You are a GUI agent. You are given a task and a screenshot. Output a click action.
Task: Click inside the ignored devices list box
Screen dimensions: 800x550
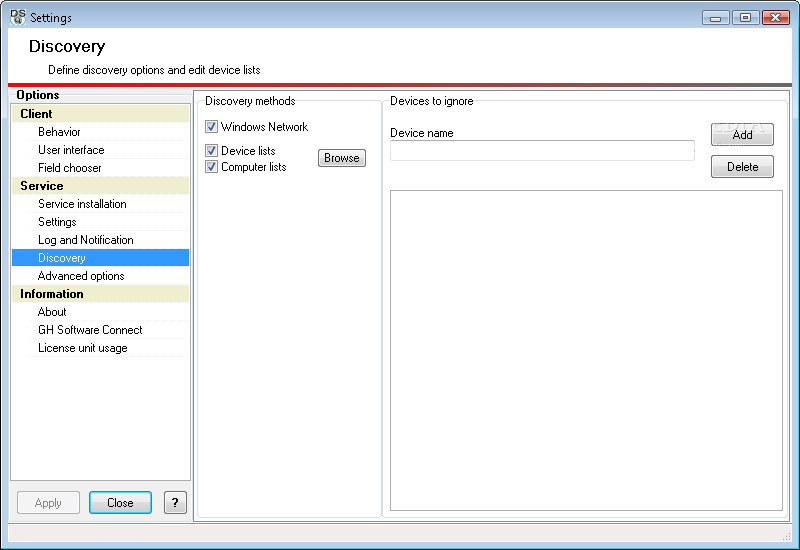(x=586, y=351)
